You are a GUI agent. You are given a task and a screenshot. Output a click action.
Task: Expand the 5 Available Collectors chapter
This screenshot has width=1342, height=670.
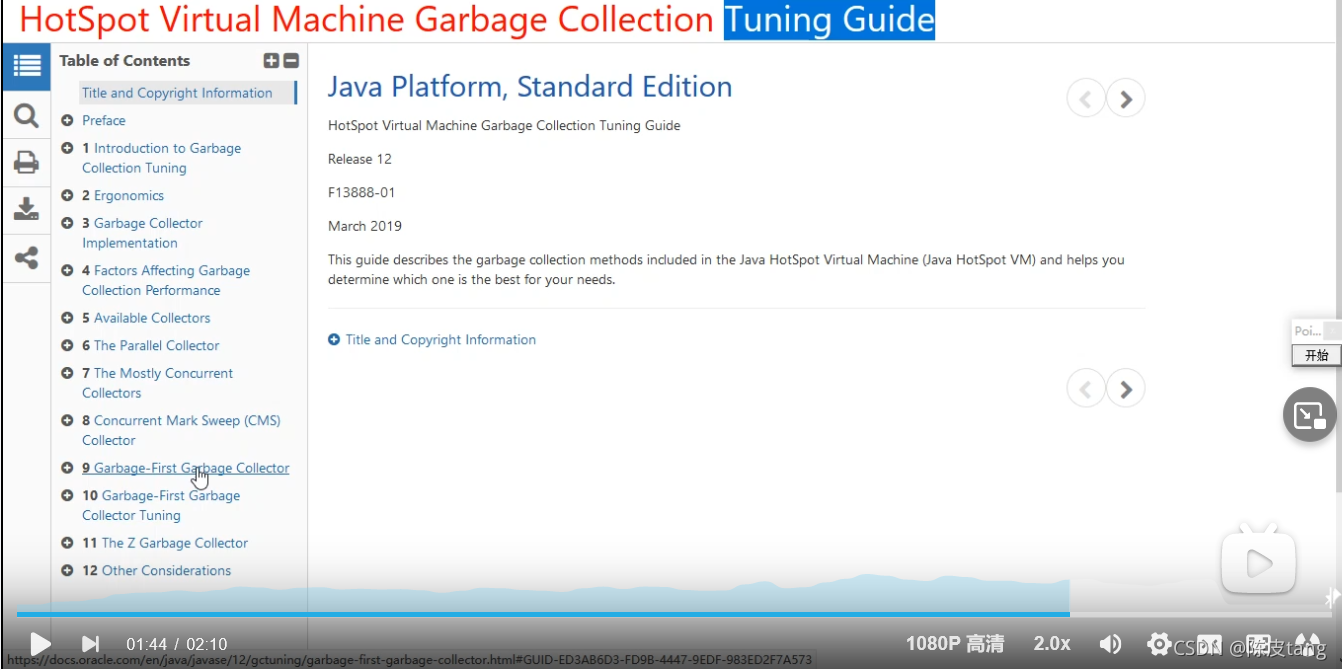coord(67,318)
